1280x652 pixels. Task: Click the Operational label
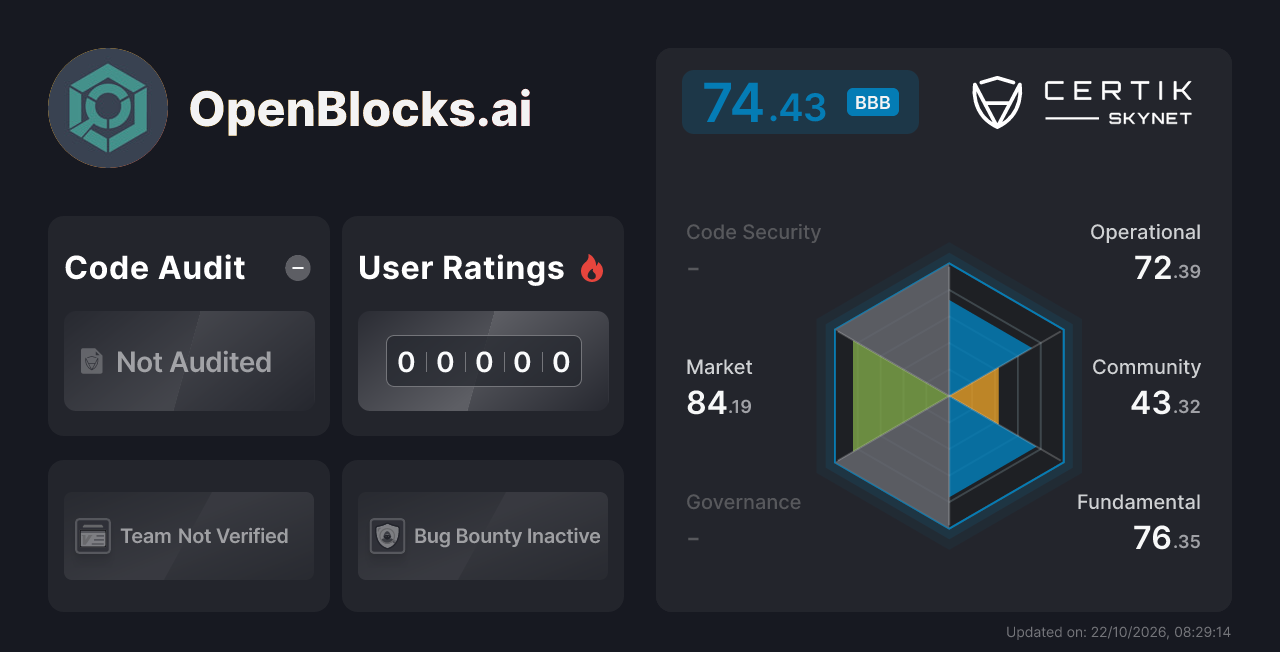(1145, 232)
